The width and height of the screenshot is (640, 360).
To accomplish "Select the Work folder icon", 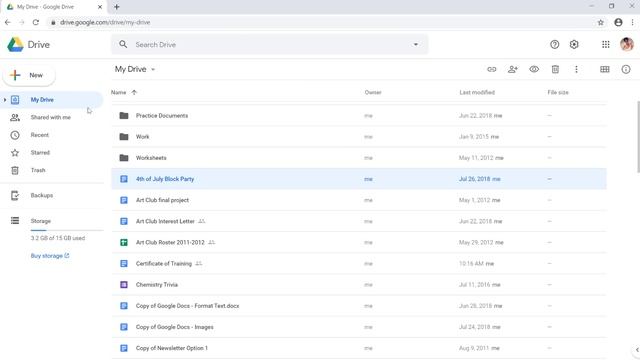I will click(x=124, y=137).
